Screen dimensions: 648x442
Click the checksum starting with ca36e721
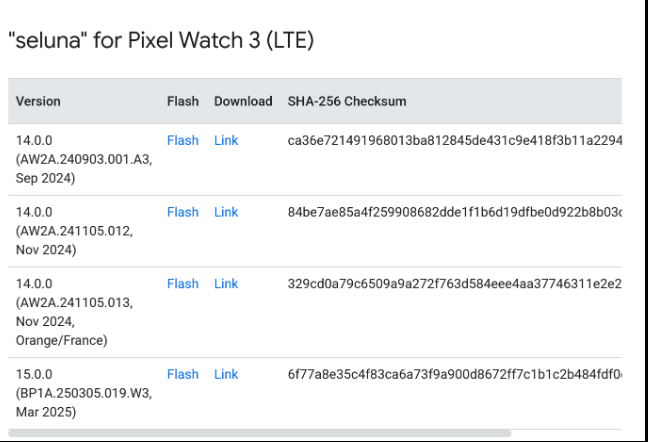tap(455, 140)
